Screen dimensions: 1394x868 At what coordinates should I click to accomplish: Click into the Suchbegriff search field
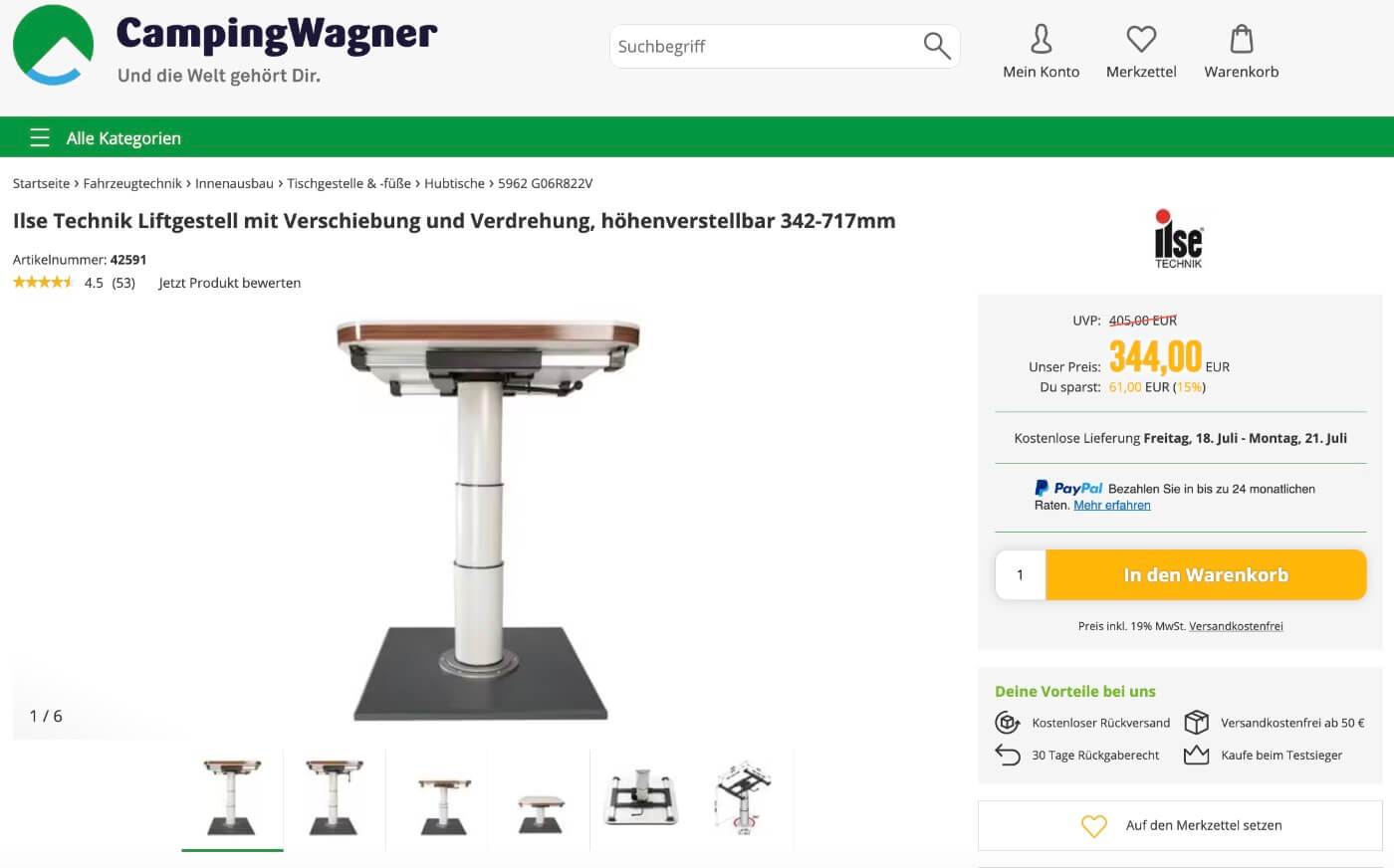click(767, 46)
